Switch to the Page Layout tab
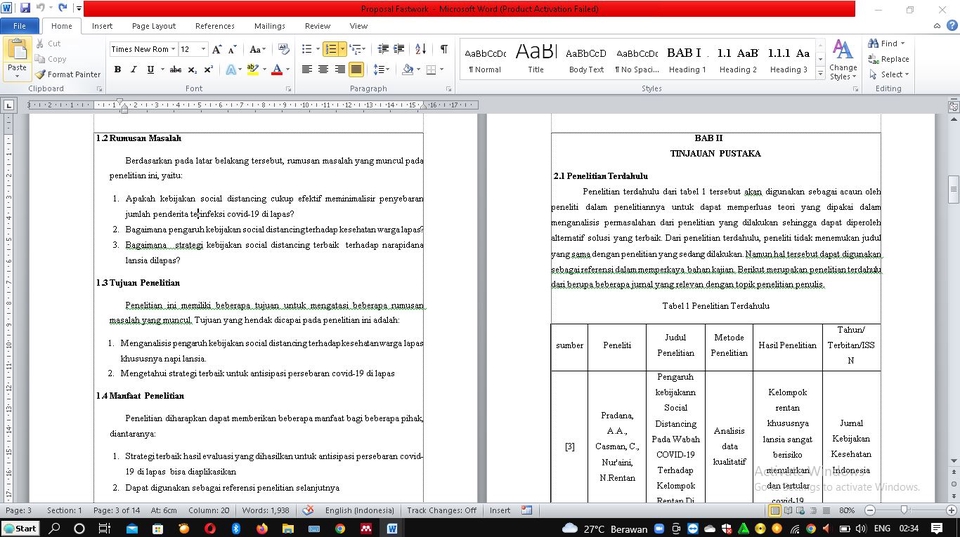 154,26
